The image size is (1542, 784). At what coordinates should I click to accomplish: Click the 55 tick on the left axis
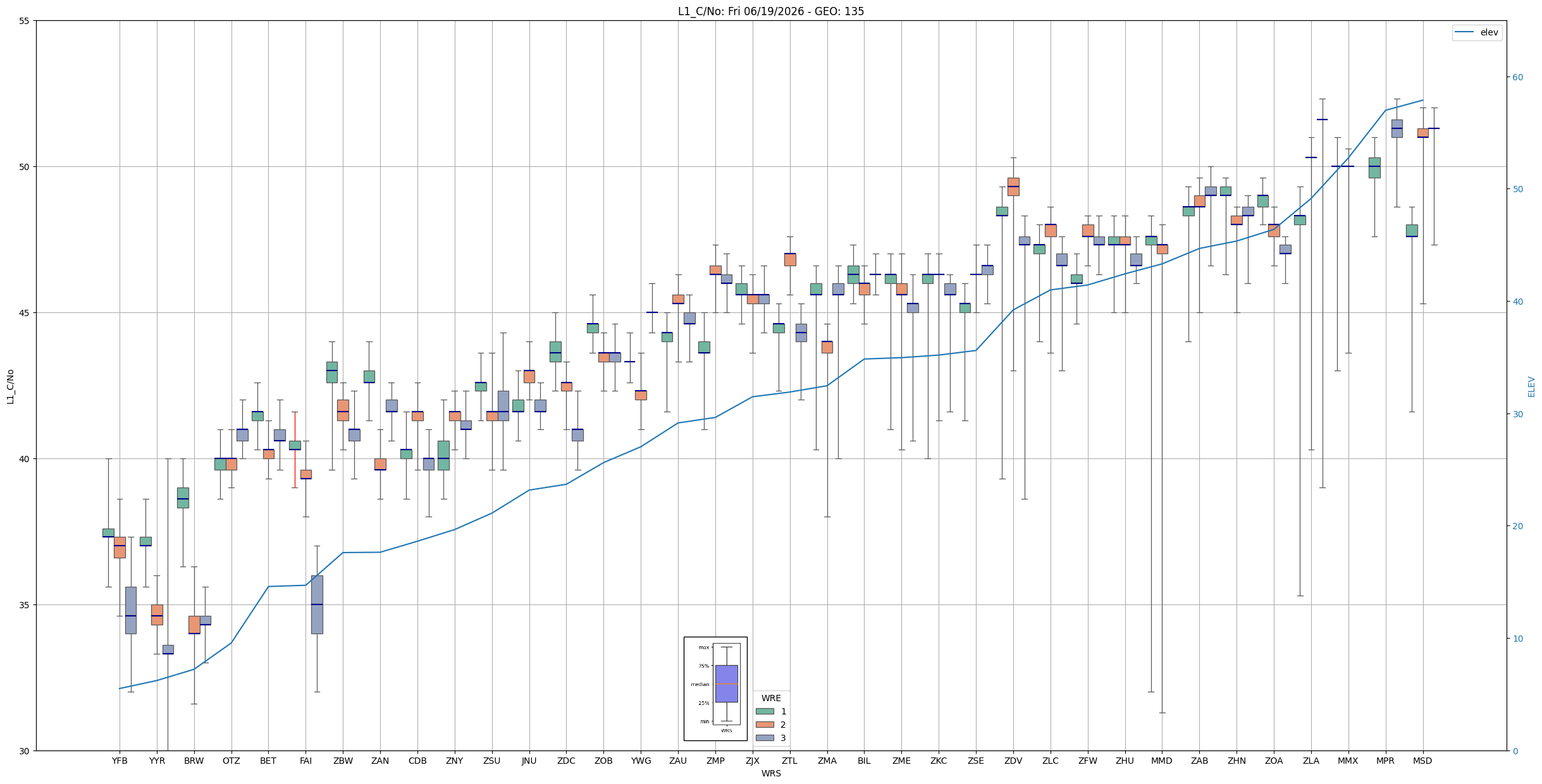click(24, 21)
